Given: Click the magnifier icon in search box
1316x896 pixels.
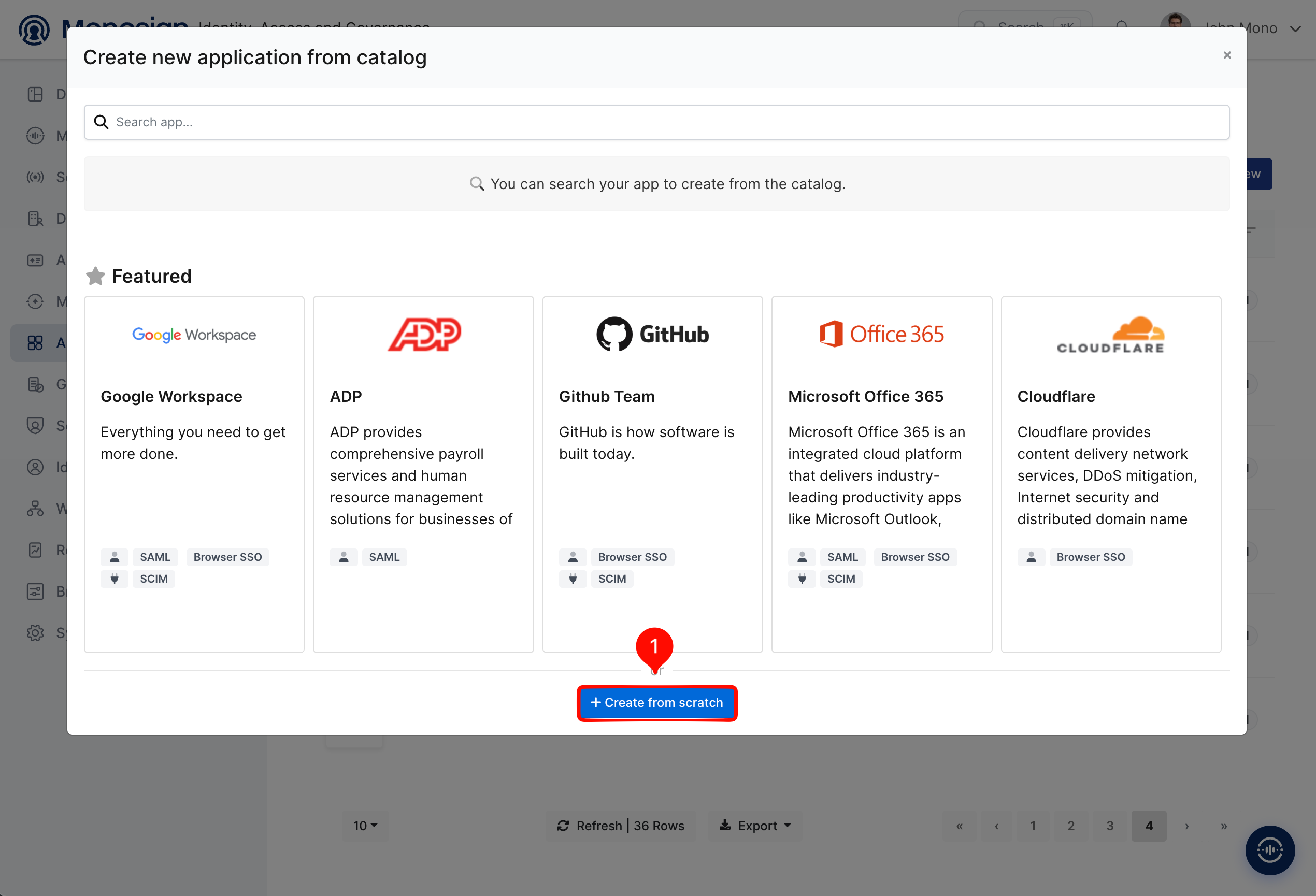Looking at the screenshot, I should click(x=102, y=122).
